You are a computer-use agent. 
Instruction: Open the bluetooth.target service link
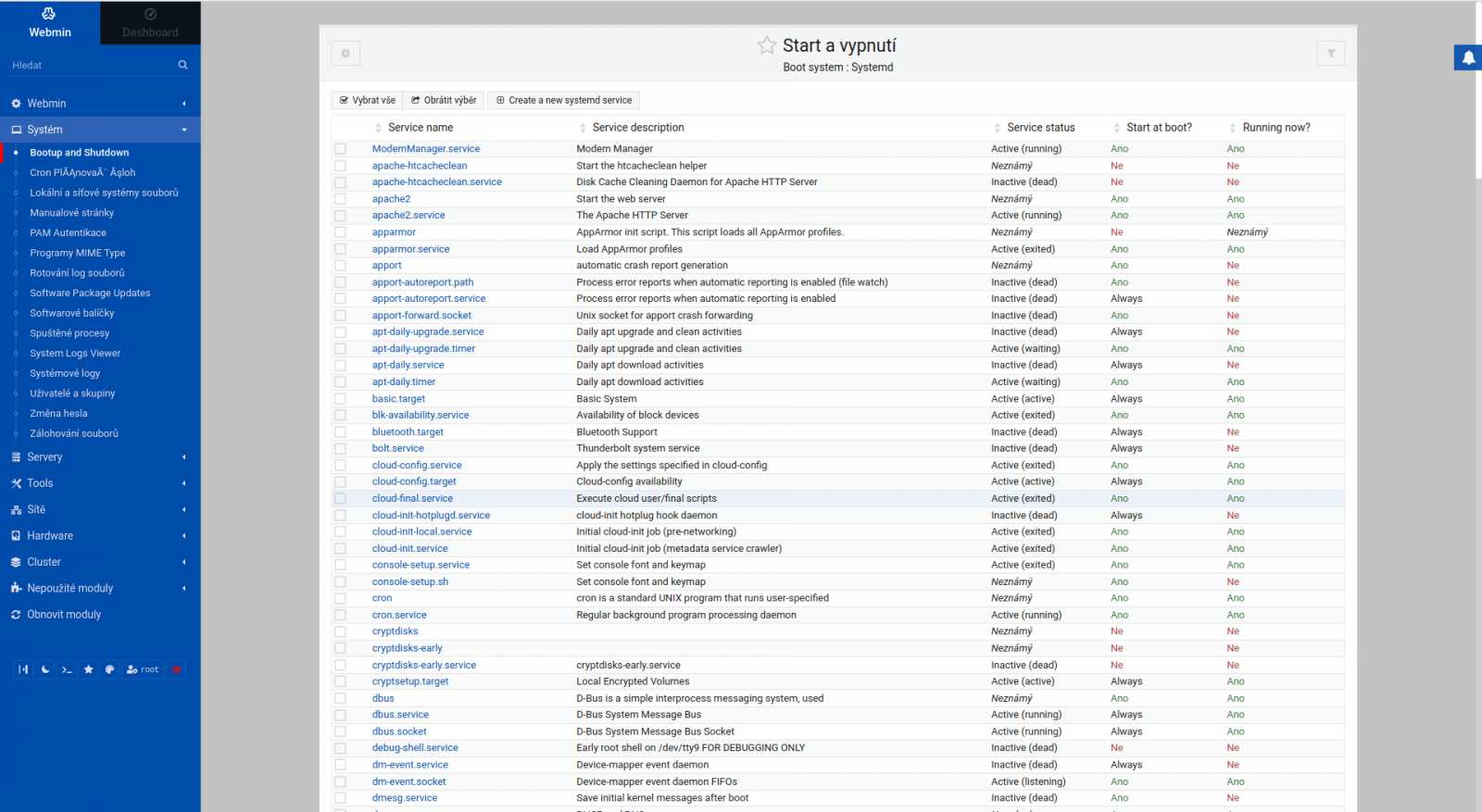point(408,432)
